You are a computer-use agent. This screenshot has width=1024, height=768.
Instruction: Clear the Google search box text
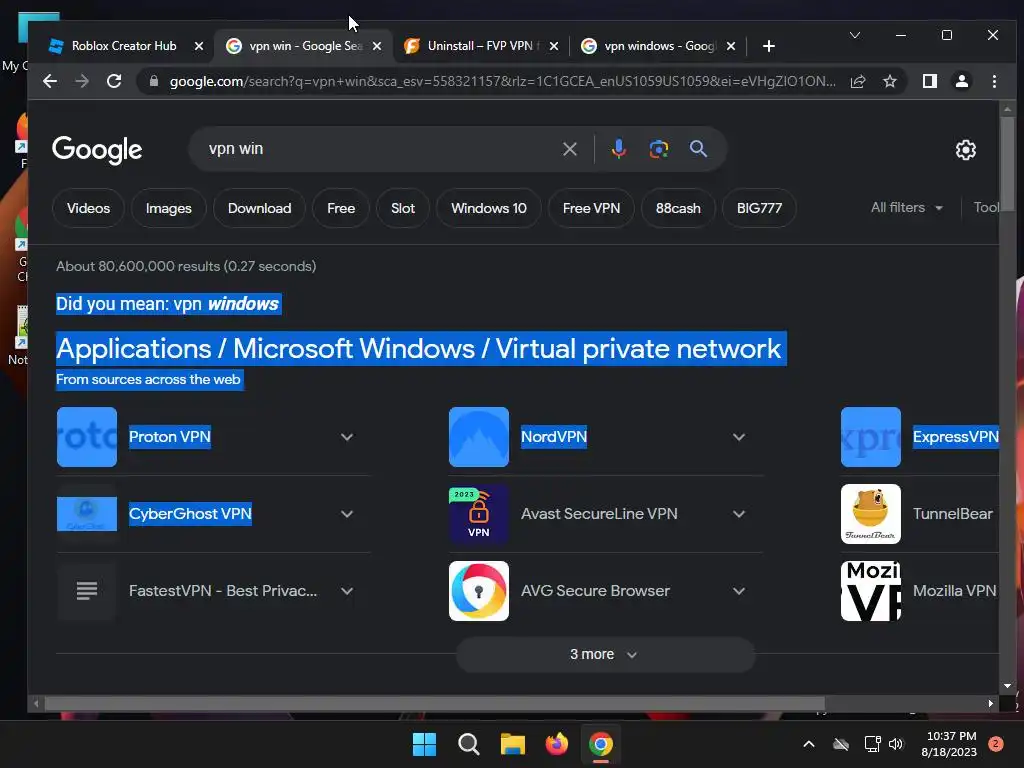coord(569,150)
